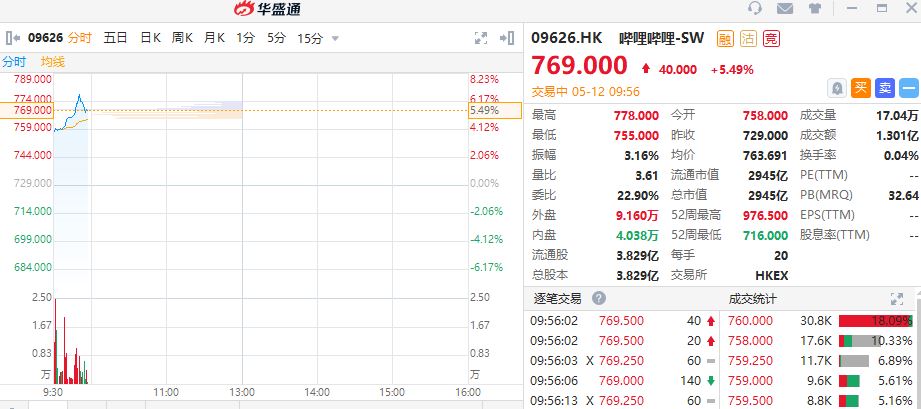Click the 竞 auction badge
921x409 pixels.
[x=771, y=39]
